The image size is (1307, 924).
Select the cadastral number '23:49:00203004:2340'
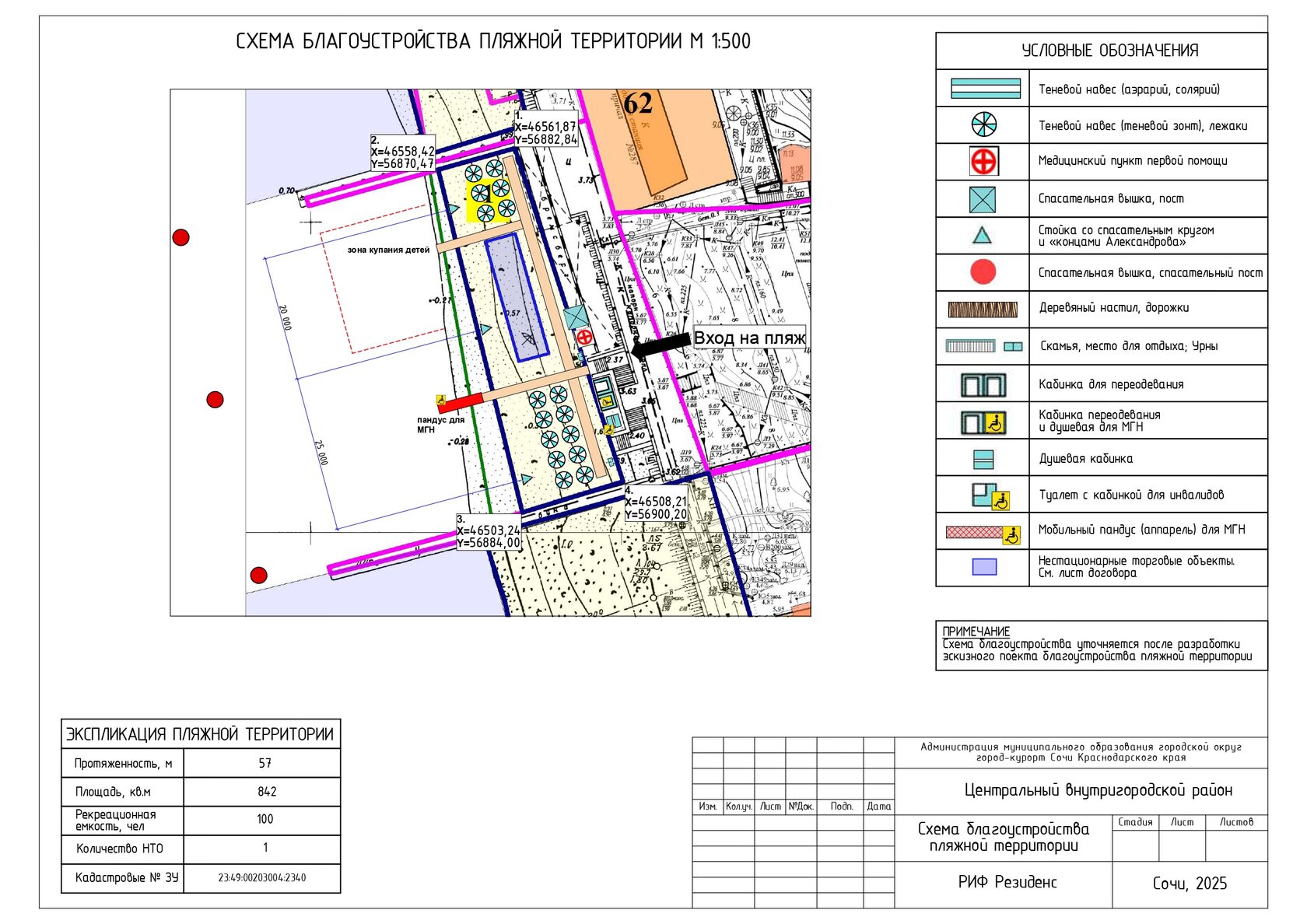[x=262, y=878]
